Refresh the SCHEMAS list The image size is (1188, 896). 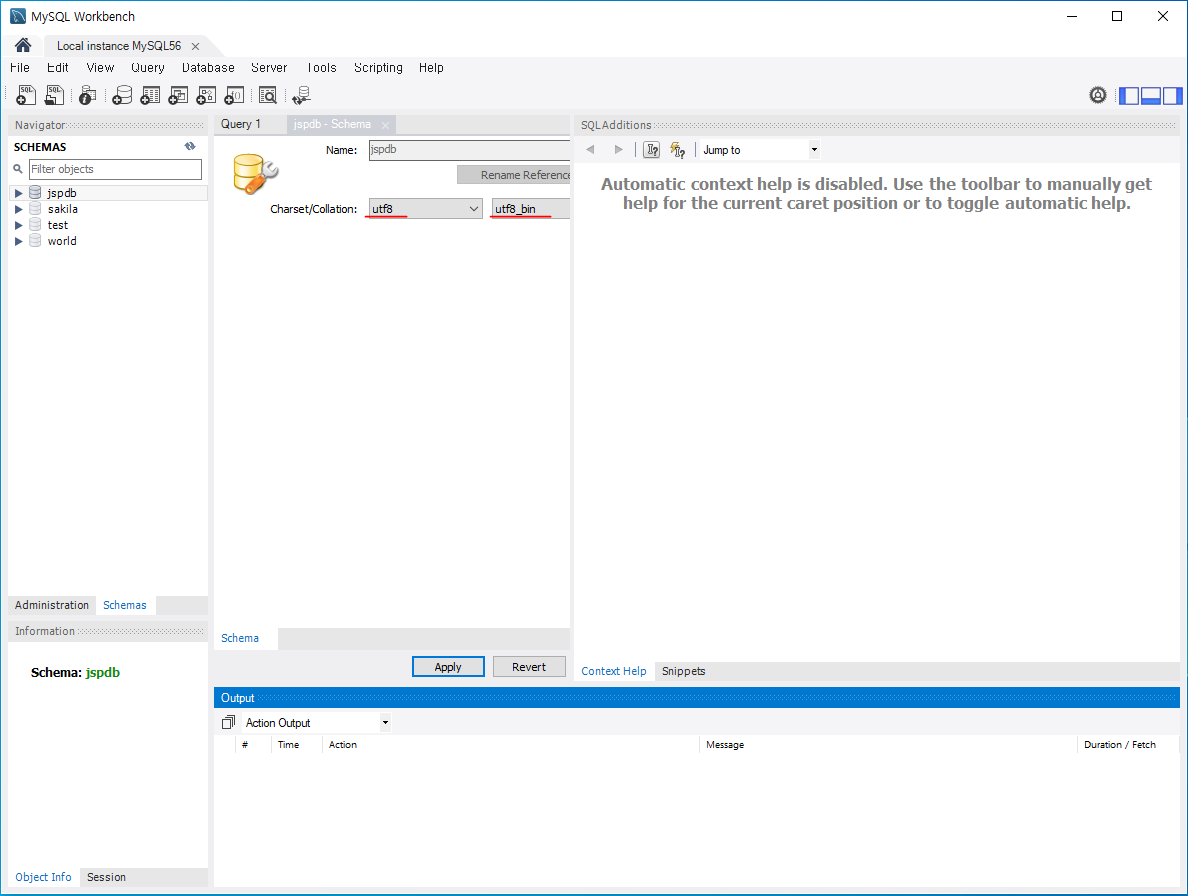click(190, 146)
